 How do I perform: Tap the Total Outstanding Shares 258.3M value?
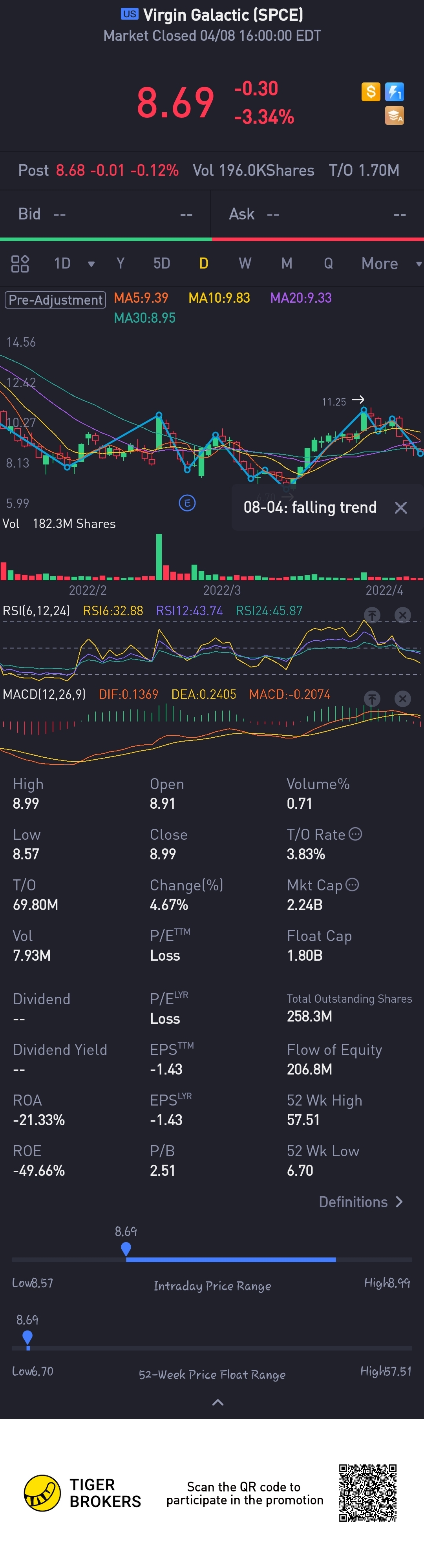coord(310,1016)
